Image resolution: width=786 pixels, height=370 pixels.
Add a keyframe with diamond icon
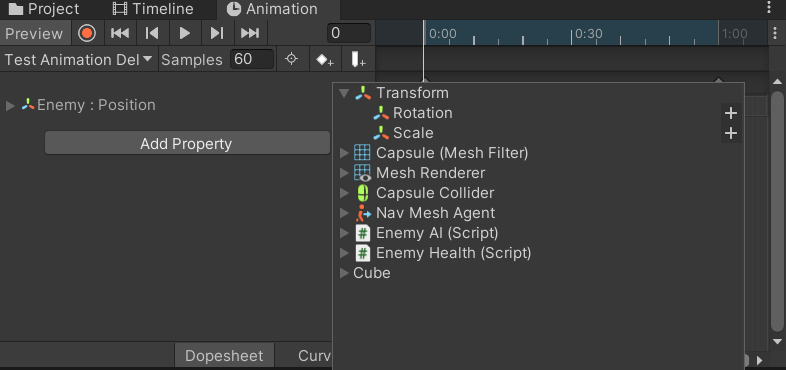[324, 60]
